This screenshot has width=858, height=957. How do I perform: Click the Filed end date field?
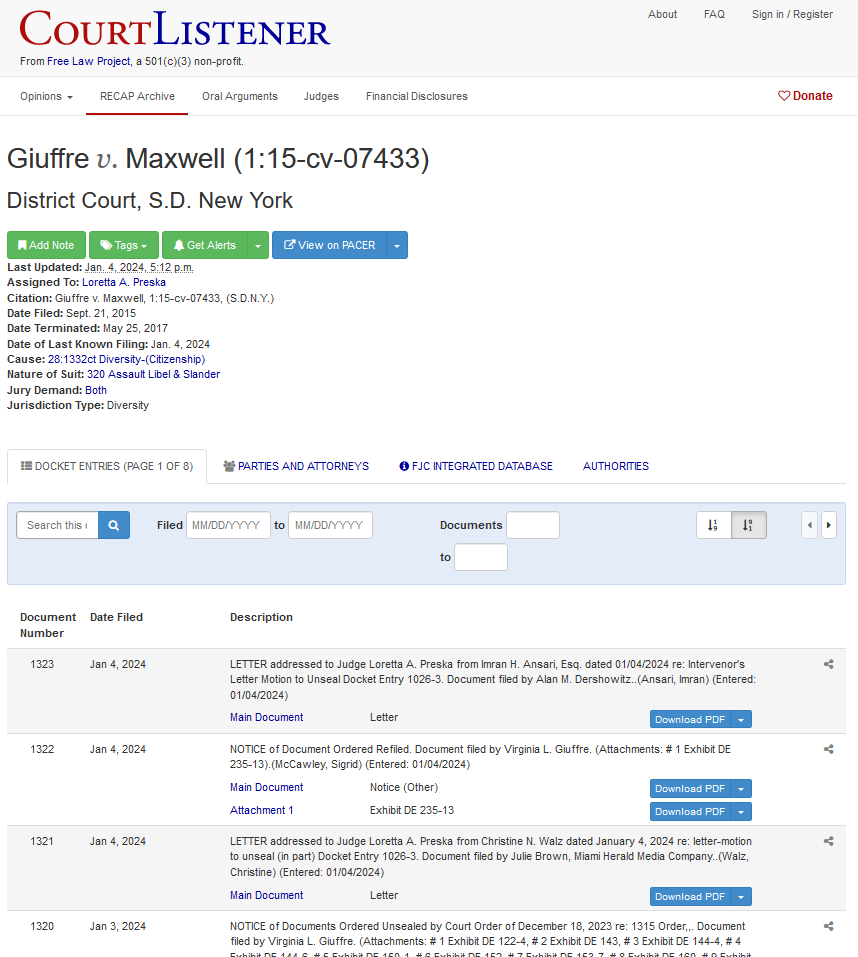click(x=330, y=525)
